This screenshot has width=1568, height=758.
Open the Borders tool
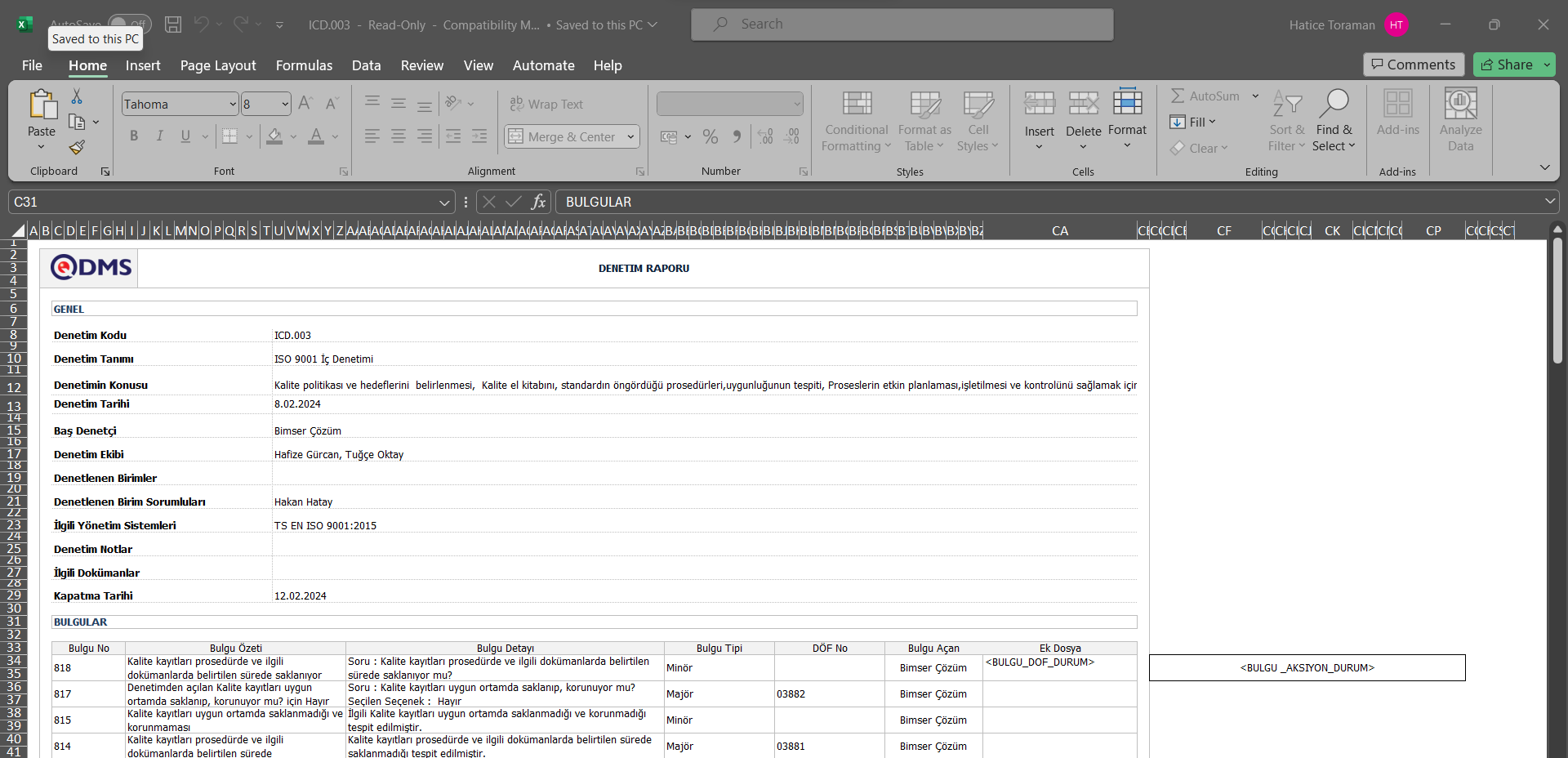click(230, 136)
